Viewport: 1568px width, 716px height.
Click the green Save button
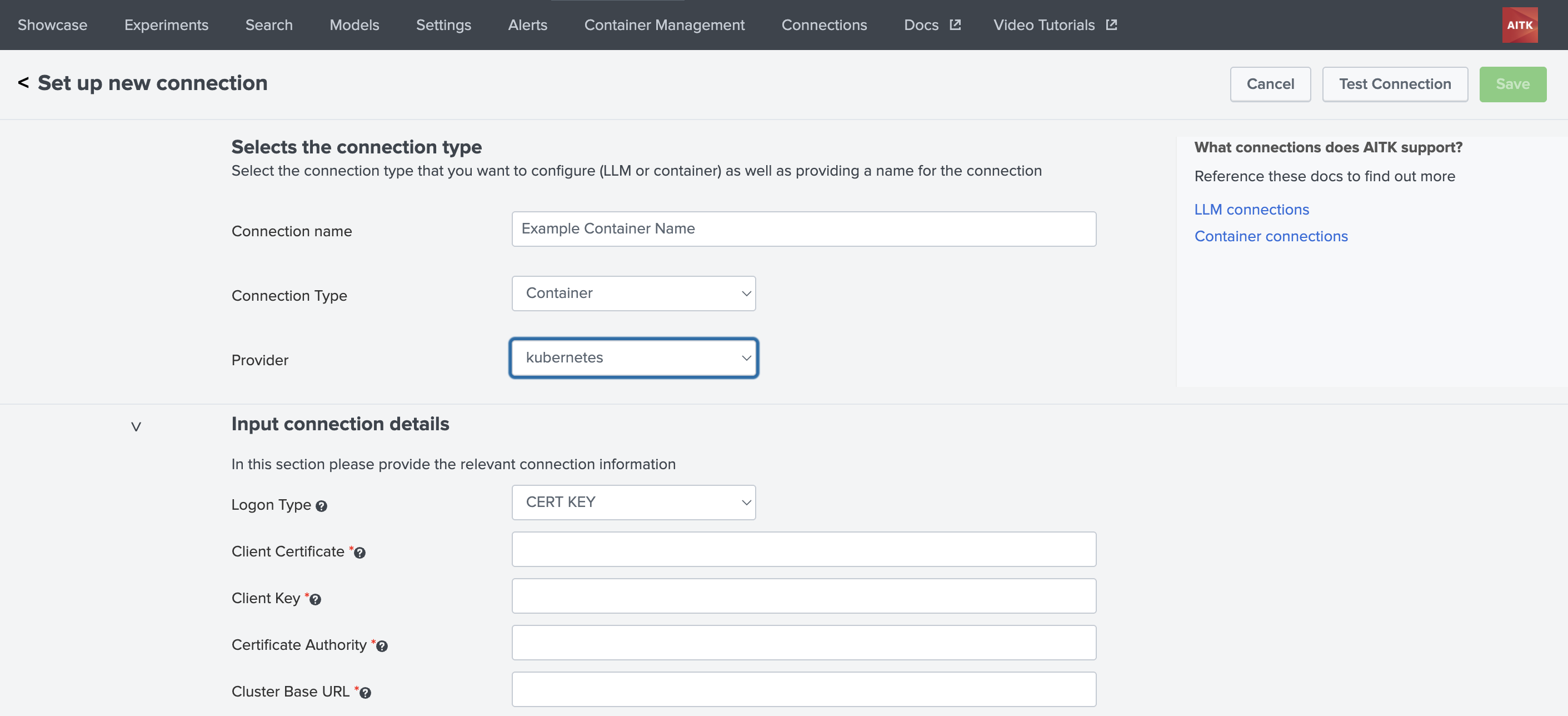pos(1512,84)
